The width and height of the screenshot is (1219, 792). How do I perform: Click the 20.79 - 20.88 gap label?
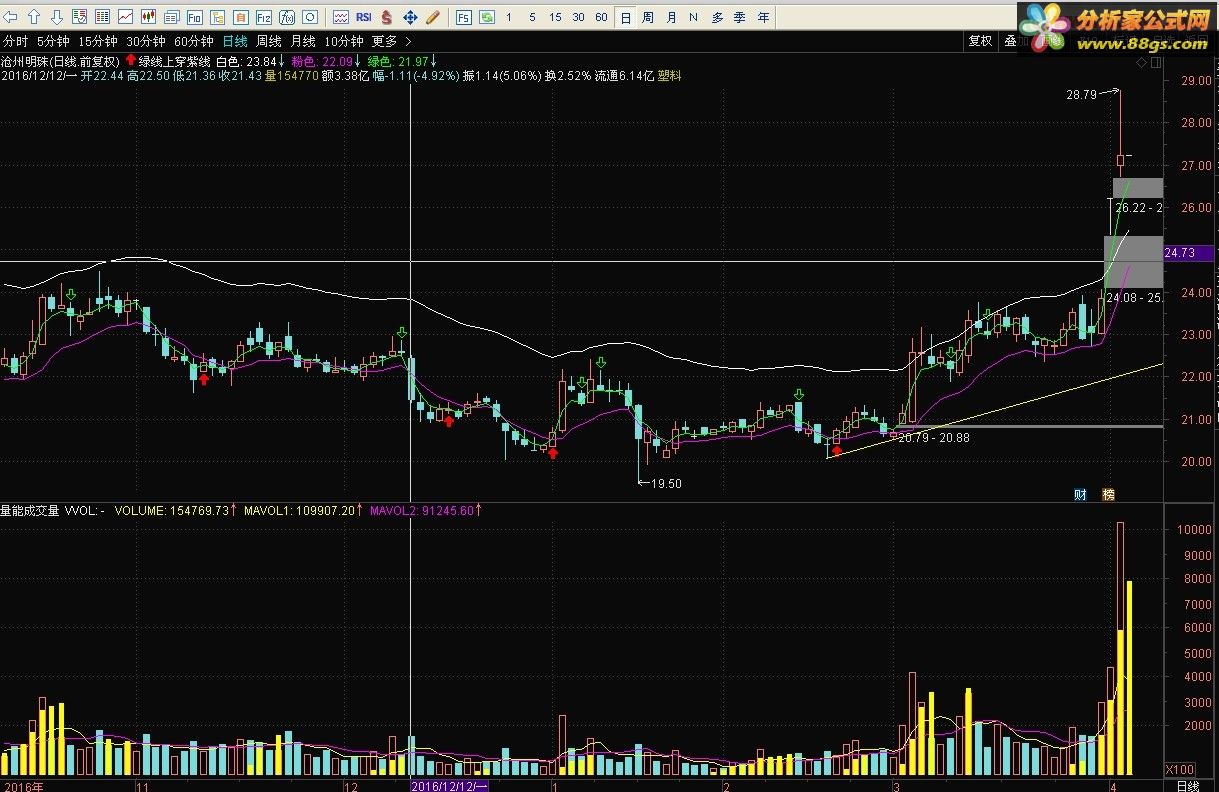(934, 437)
